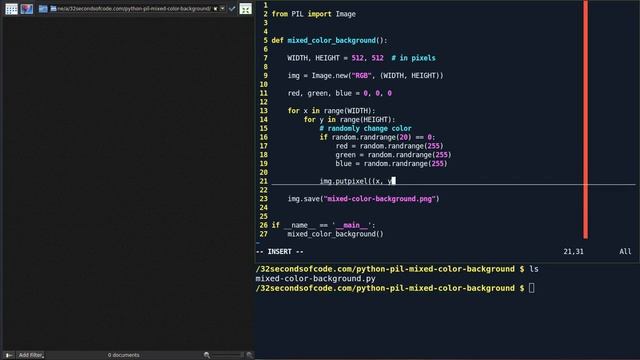The image size is (640, 360).
Task: Click the '21,31' cursor position indicator
Action: 573,251
